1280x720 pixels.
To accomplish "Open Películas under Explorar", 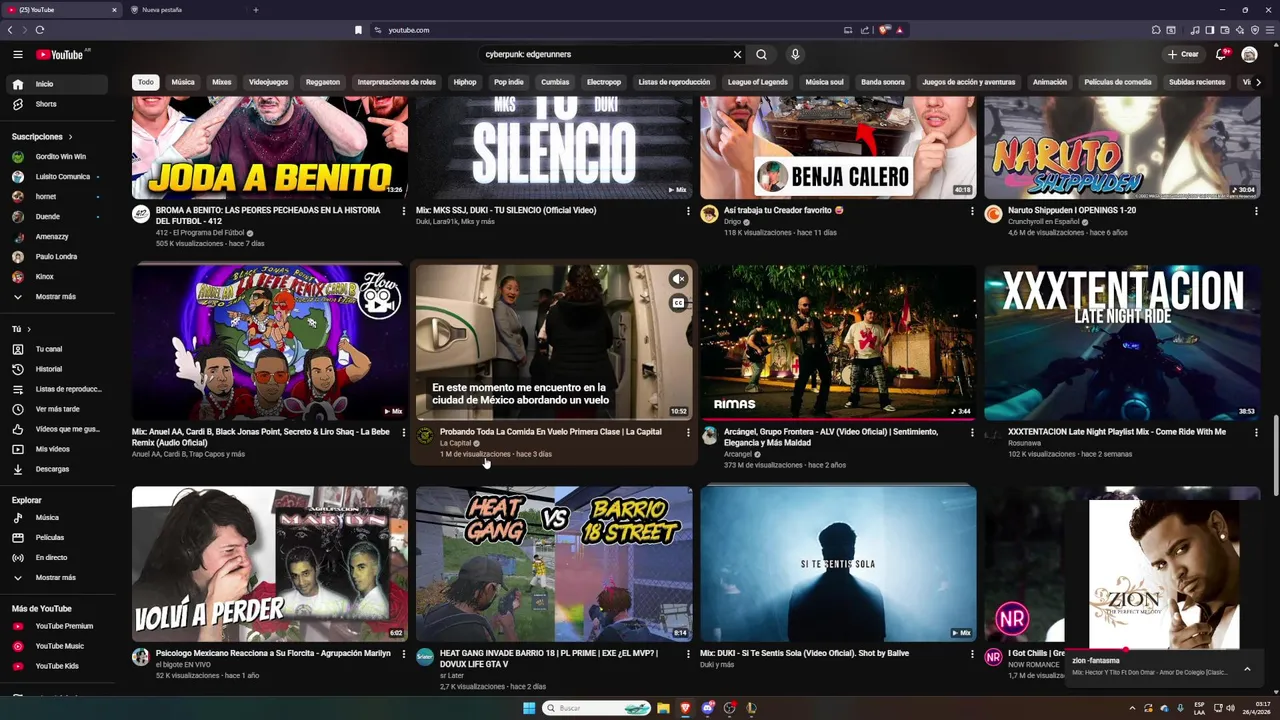I will 56,538.
